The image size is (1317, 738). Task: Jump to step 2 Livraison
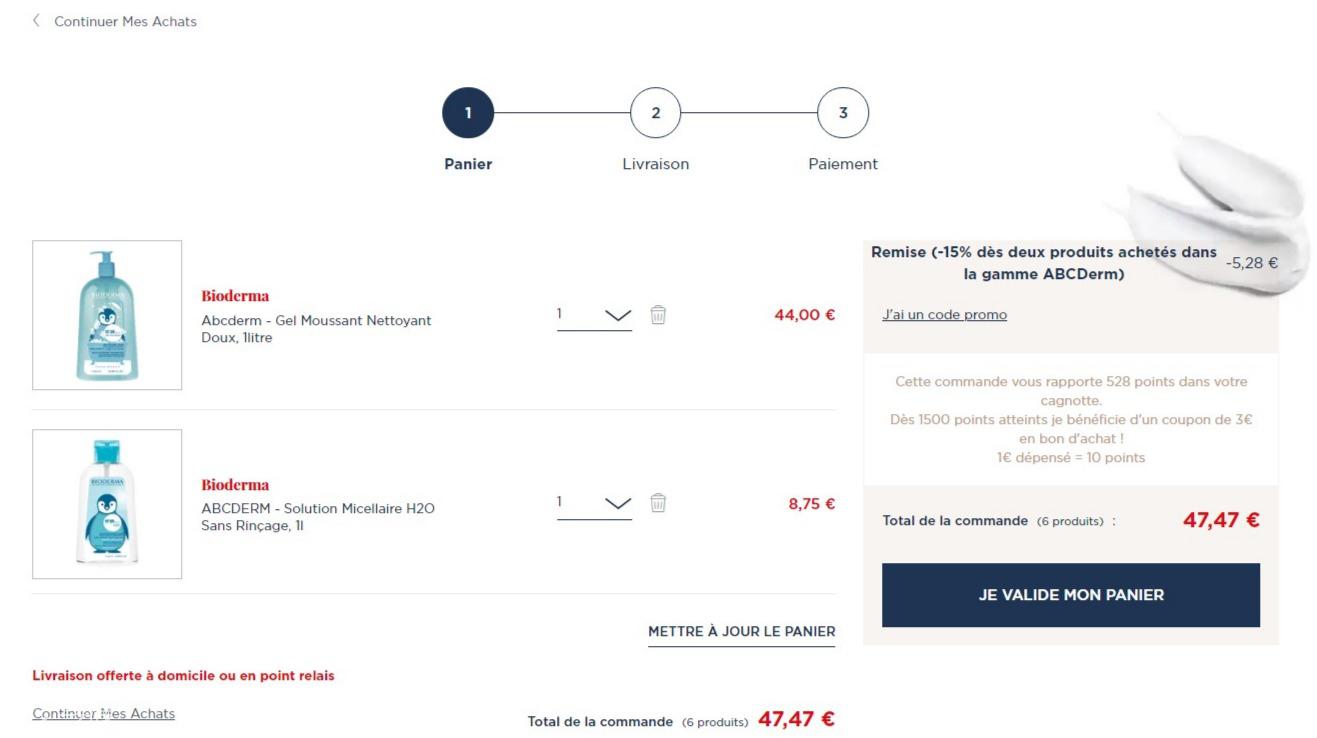tap(655, 113)
